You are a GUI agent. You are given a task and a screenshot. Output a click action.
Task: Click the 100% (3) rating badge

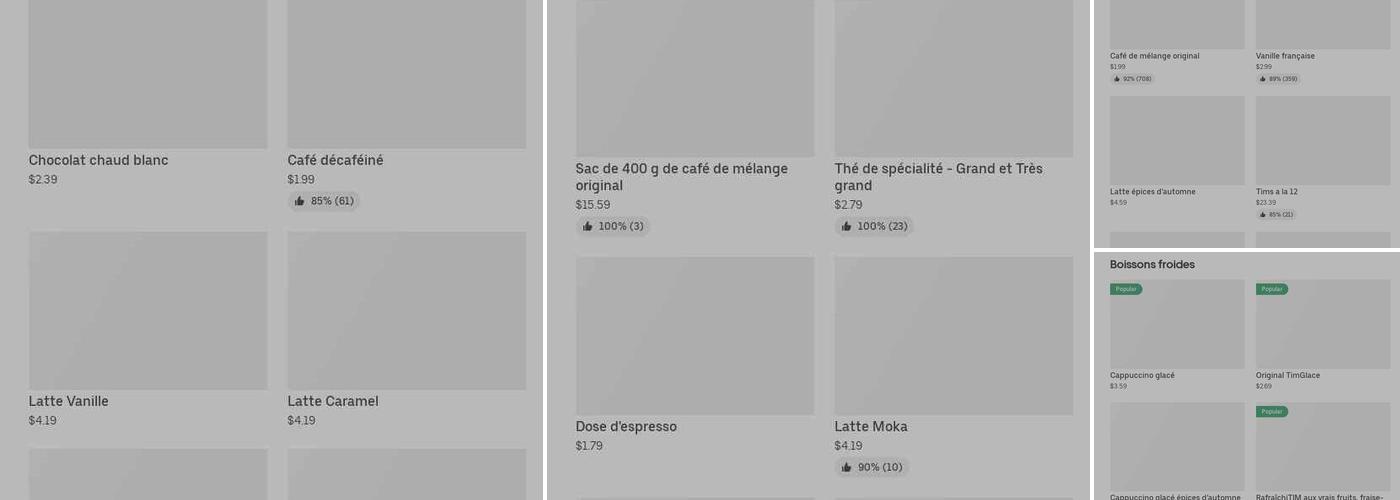[612, 226]
